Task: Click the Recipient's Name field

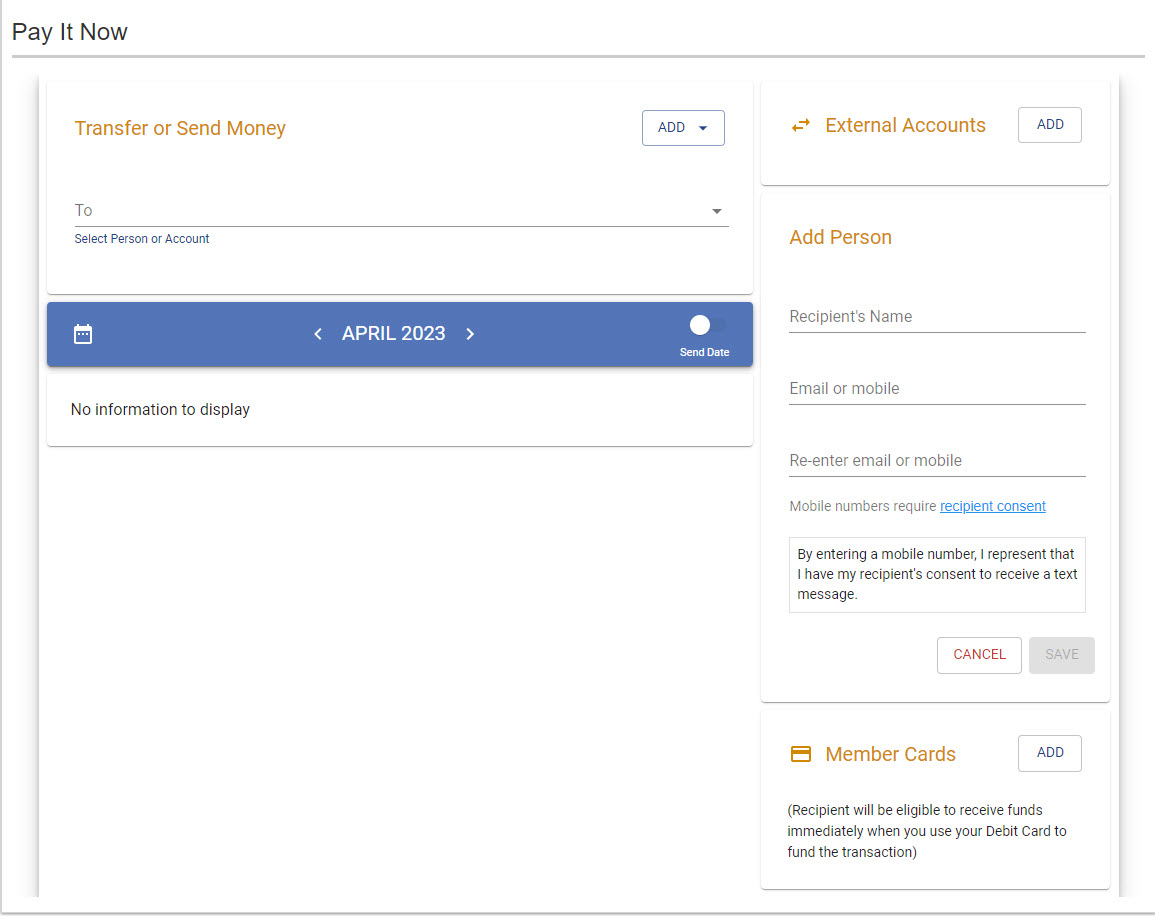Action: (937, 316)
